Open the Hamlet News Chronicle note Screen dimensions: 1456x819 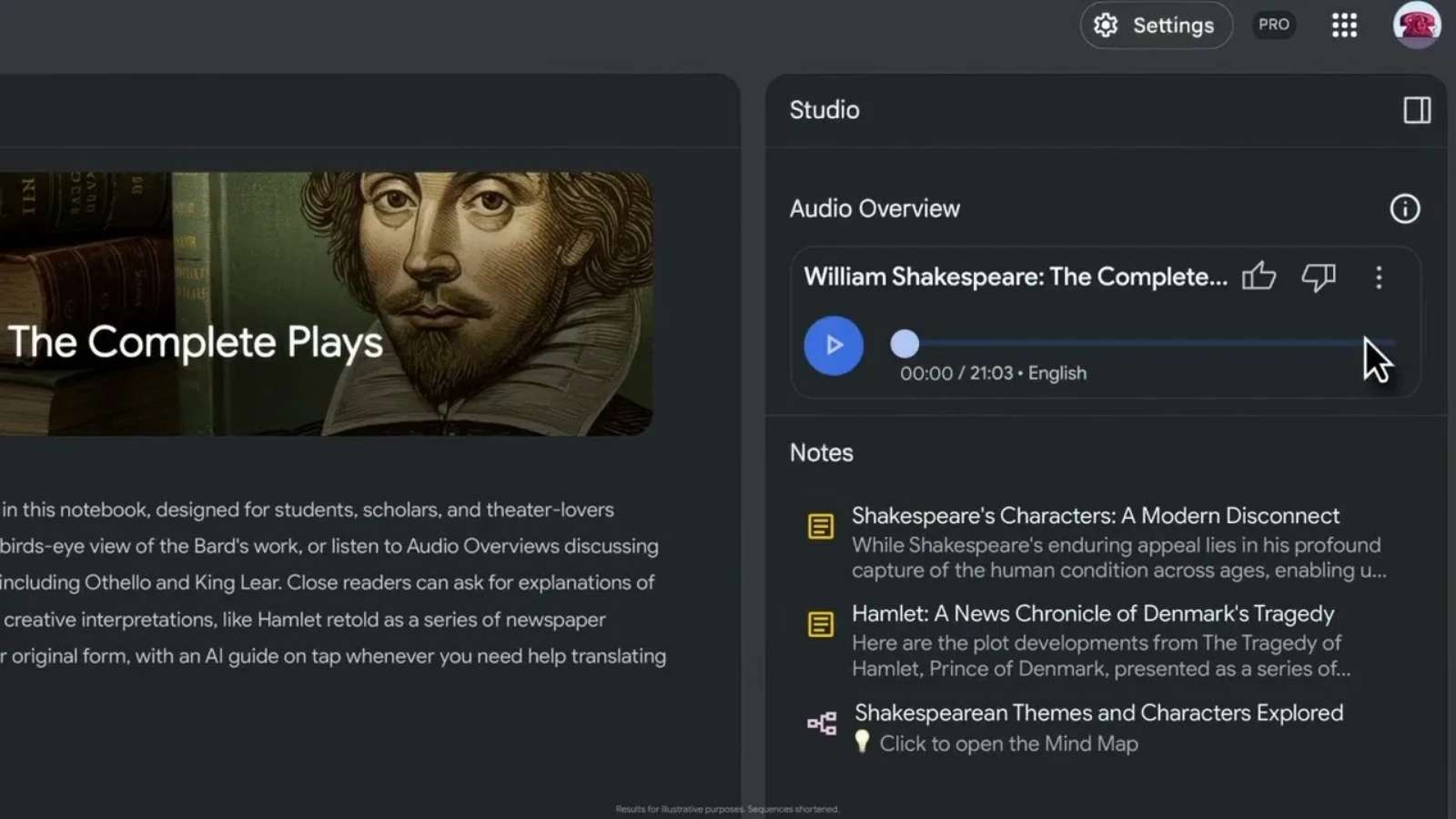coord(1092,614)
